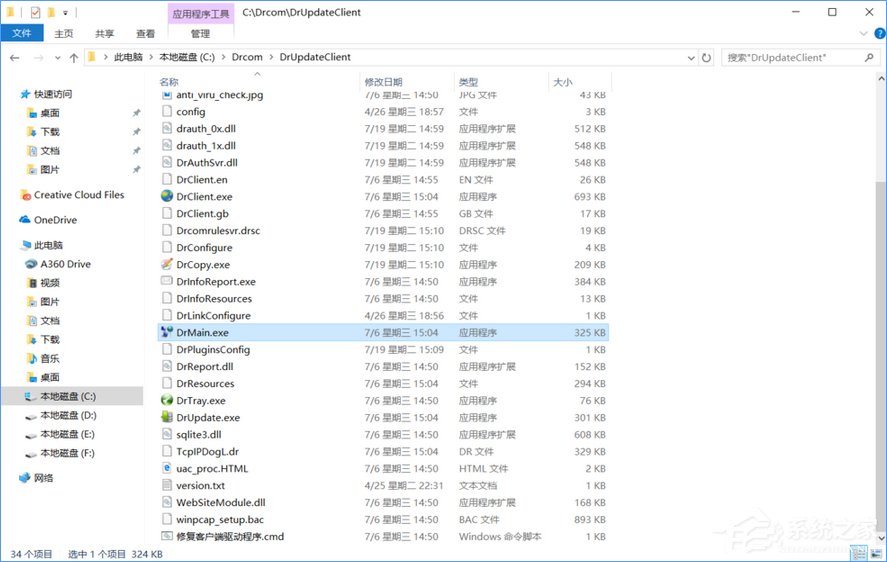Select DrAuthSvr.dll file name

pos(207,162)
